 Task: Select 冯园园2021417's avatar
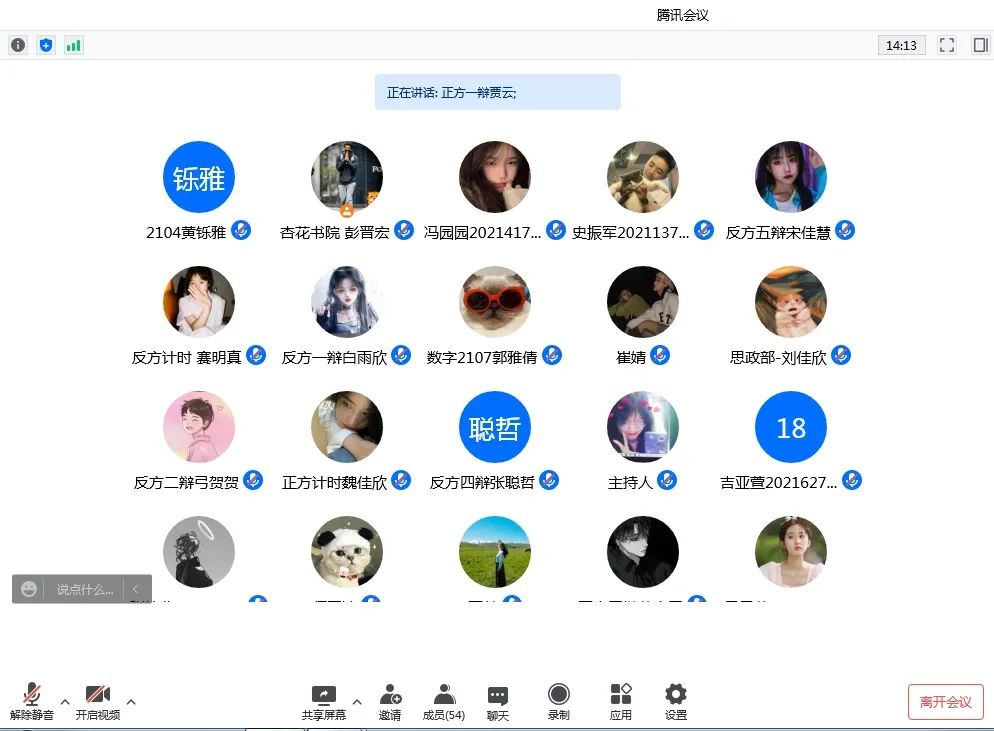pos(495,177)
